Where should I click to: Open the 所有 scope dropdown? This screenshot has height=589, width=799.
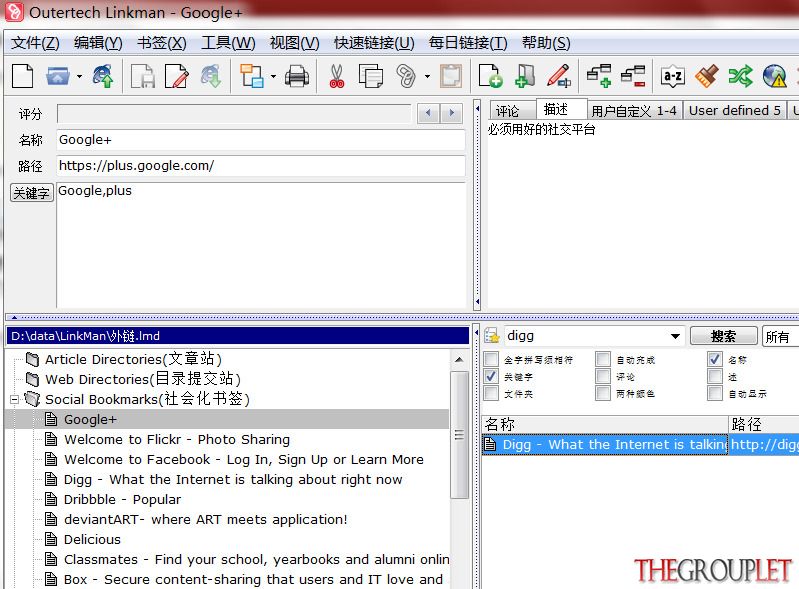click(780, 337)
